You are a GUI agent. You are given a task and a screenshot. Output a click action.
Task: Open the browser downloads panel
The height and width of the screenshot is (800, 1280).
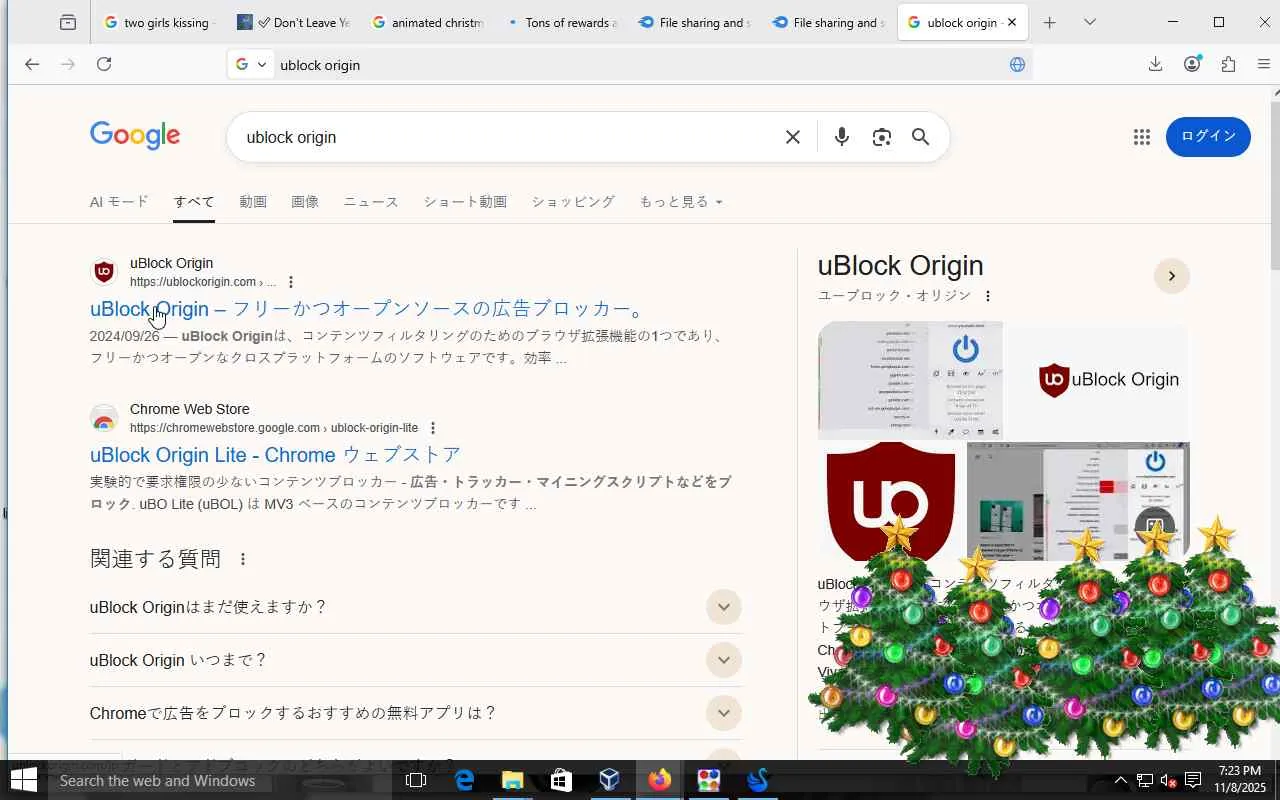point(1155,65)
